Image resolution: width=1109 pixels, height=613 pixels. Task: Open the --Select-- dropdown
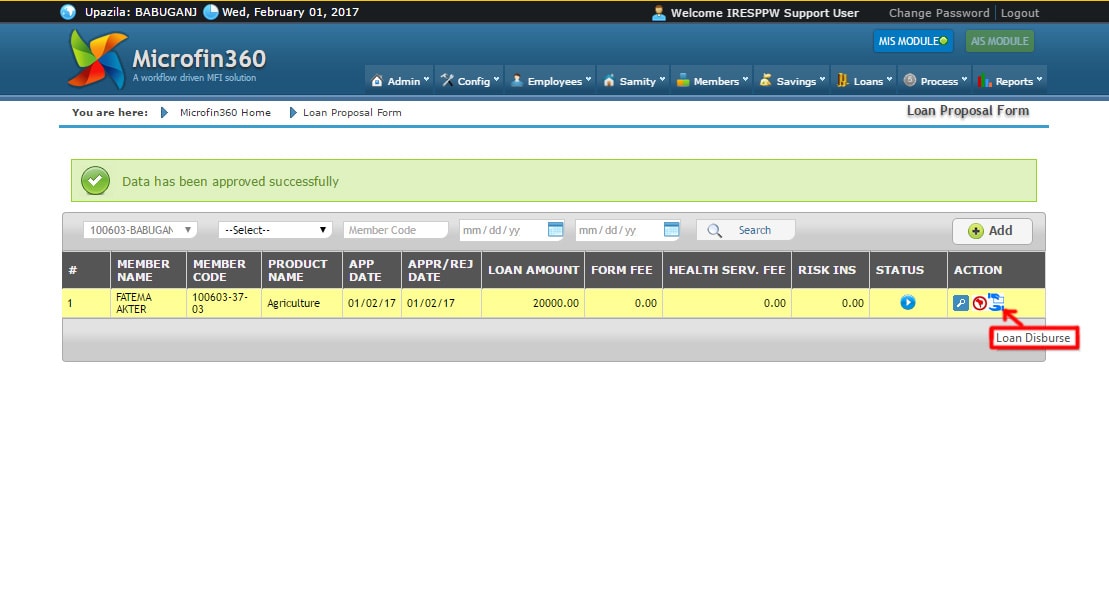[276, 230]
